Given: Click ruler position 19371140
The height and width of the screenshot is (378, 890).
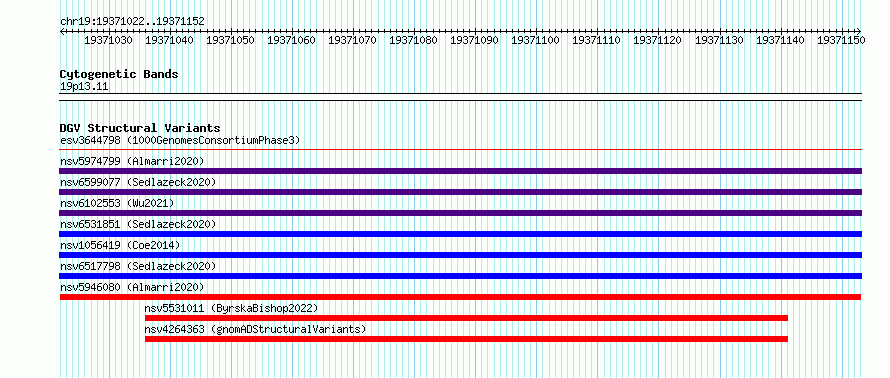Looking at the screenshot, I should (x=780, y=40).
